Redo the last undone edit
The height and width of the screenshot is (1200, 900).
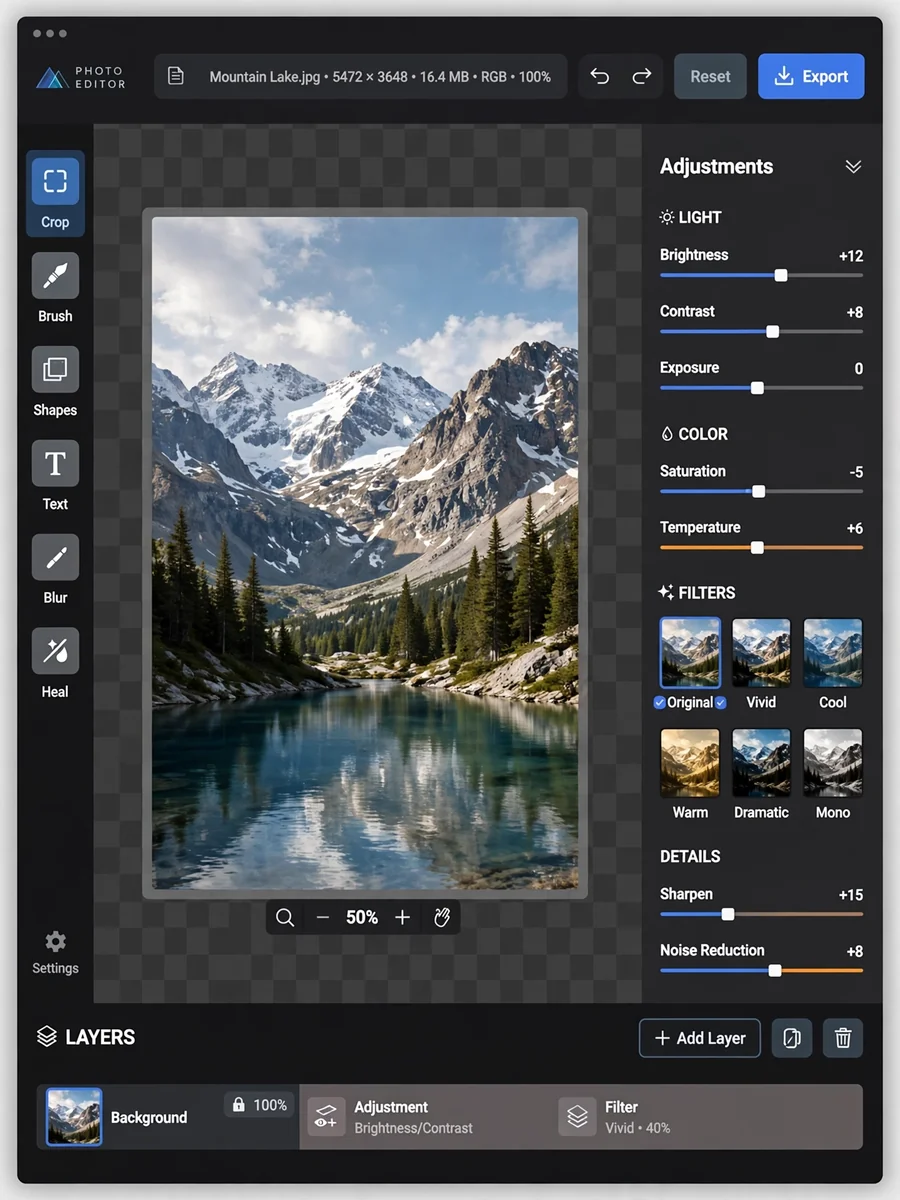(641, 76)
